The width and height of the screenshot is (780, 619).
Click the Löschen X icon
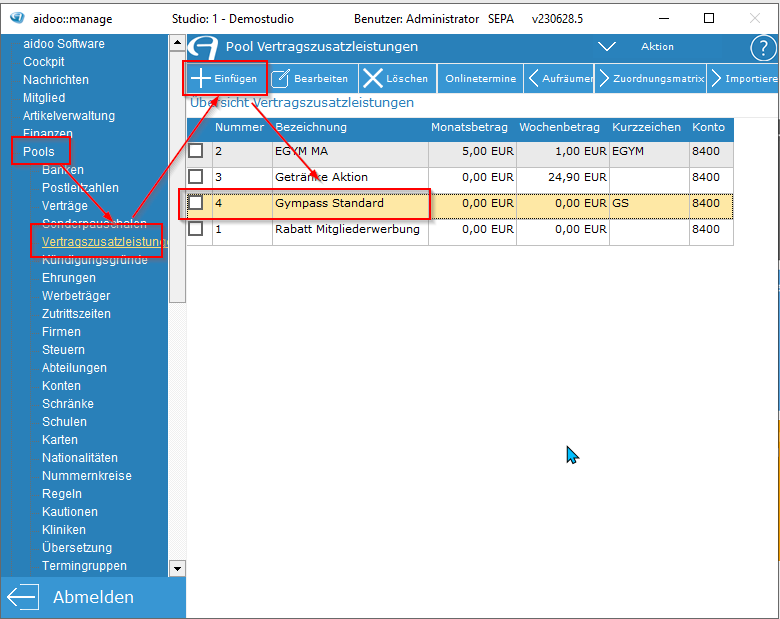click(x=372, y=78)
